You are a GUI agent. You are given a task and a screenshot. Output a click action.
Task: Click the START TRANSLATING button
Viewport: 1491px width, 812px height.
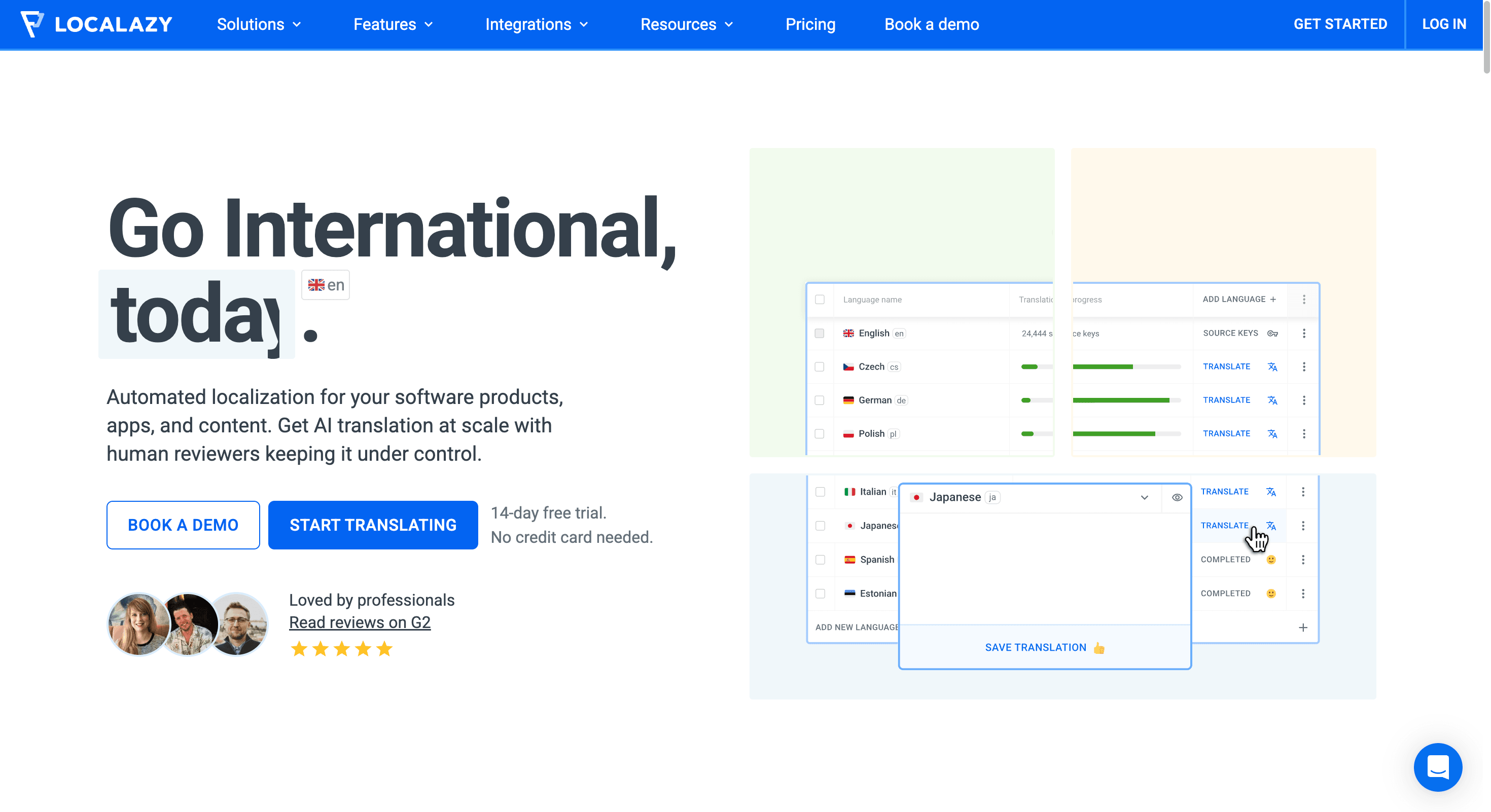click(x=373, y=525)
